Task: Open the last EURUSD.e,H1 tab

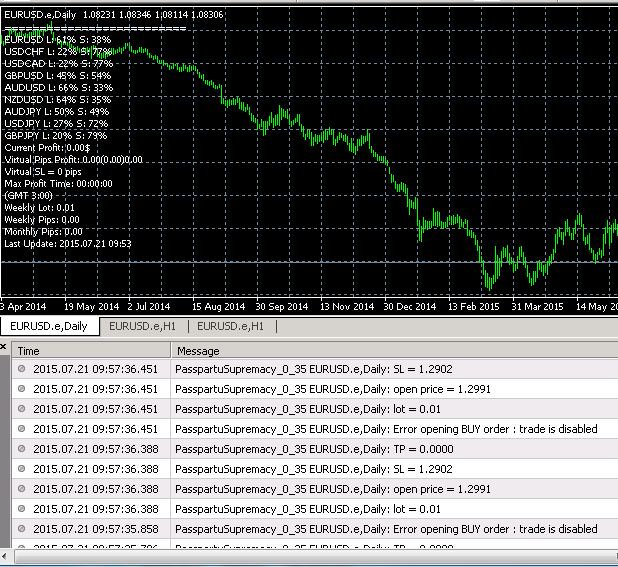Action: pos(230,327)
